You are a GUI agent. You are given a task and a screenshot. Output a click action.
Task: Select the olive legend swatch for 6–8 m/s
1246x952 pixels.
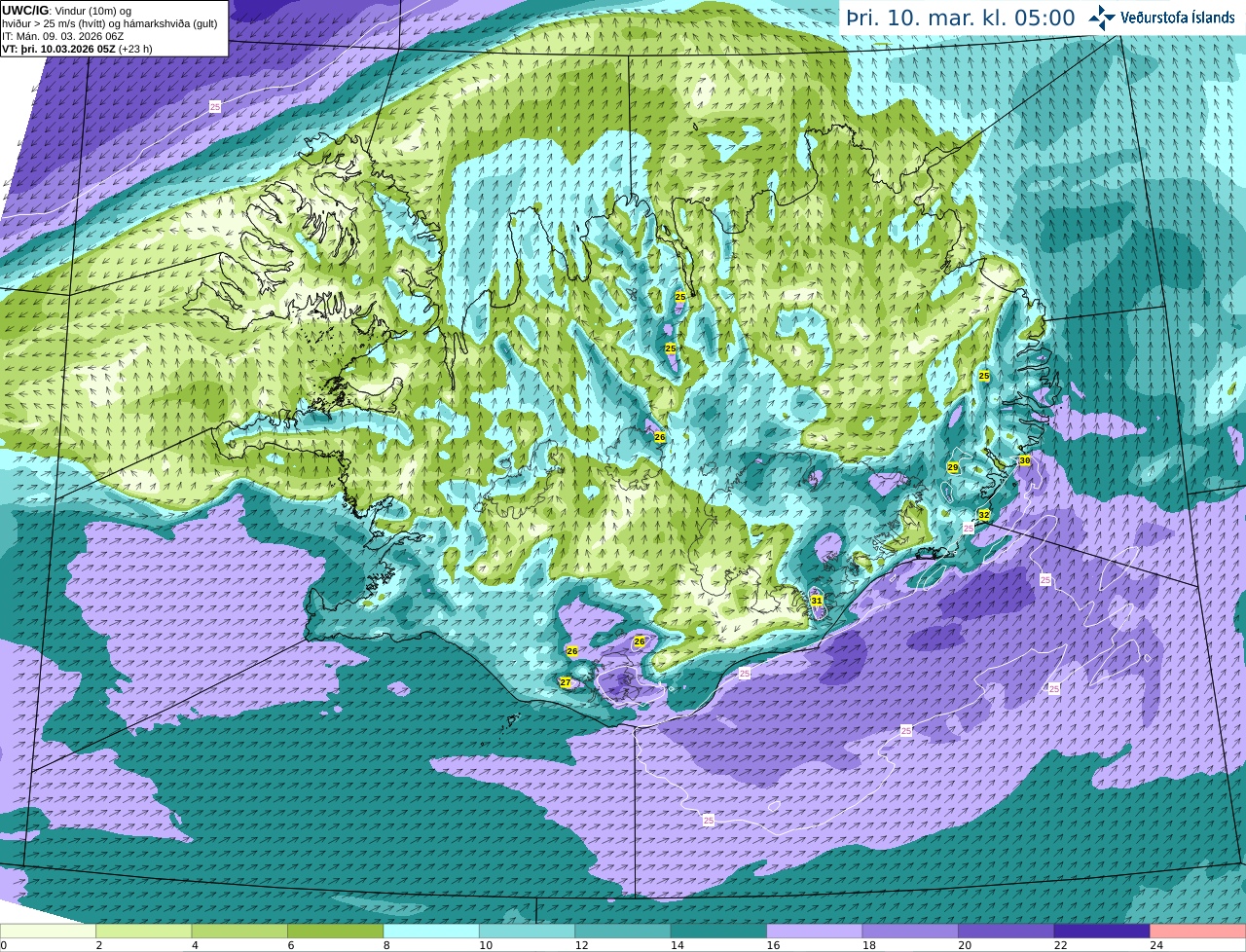[336, 932]
